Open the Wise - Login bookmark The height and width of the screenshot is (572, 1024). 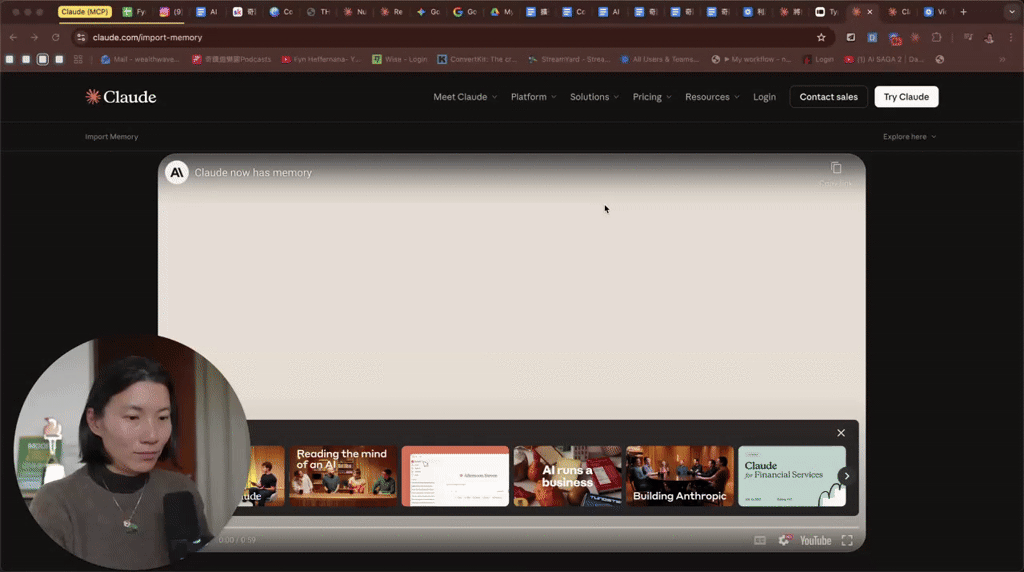400,59
